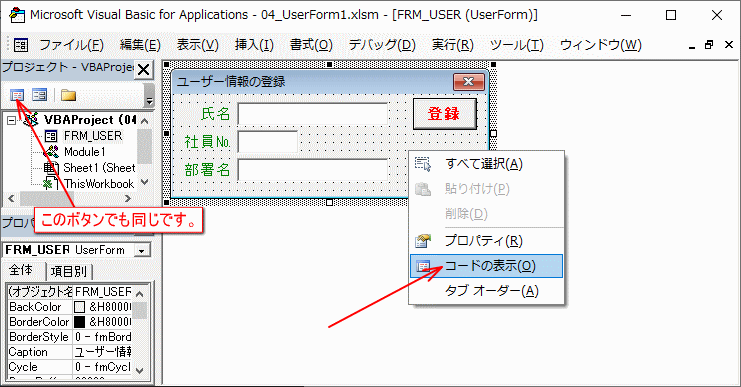
Task: Click the red X on the user form
Action: click(x=468, y=82)
